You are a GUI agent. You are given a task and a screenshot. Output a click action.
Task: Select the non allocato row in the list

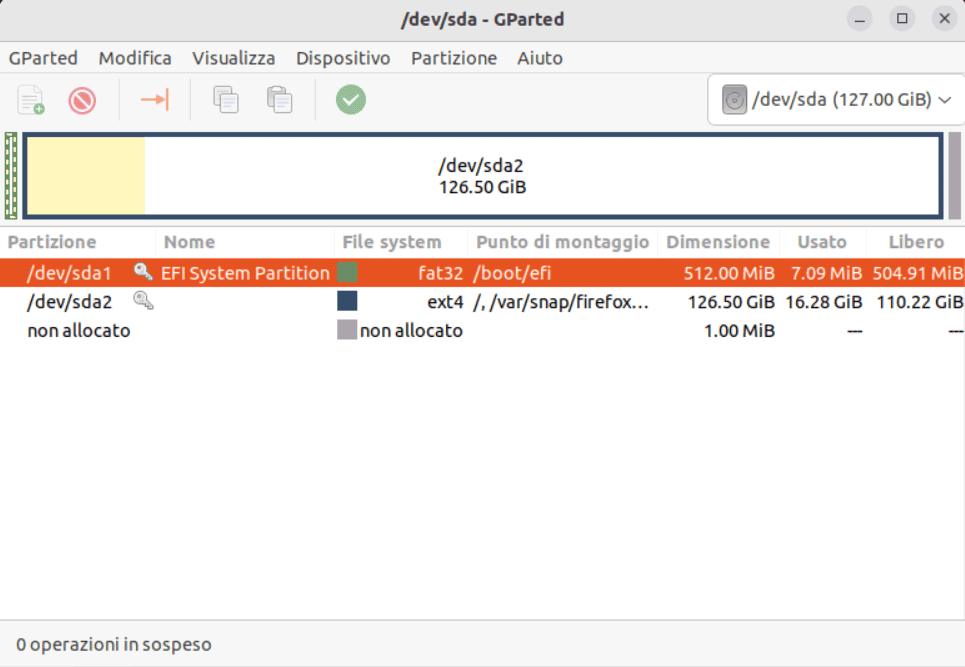tap(79, 330)
